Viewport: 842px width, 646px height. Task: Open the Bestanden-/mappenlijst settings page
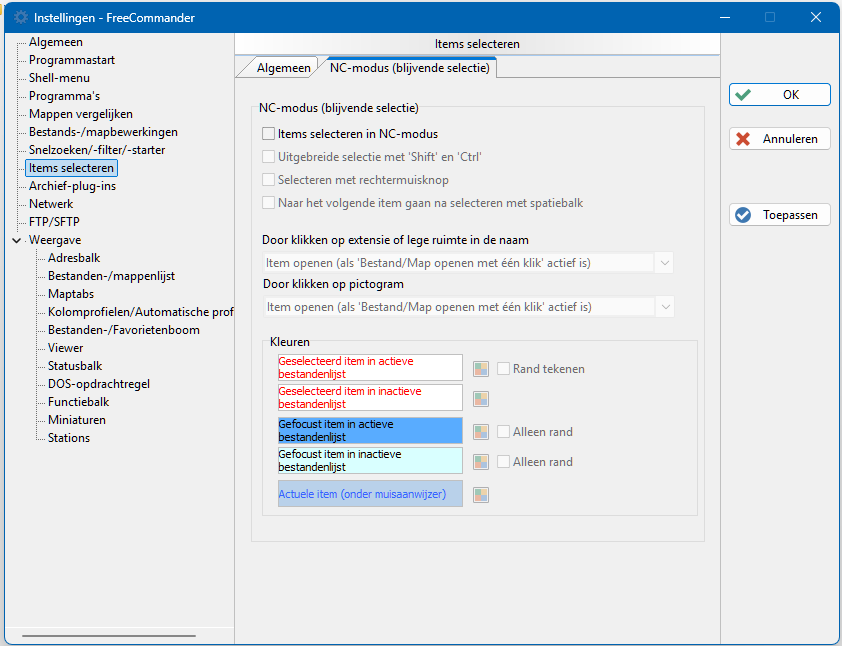(x=111, y=276)
